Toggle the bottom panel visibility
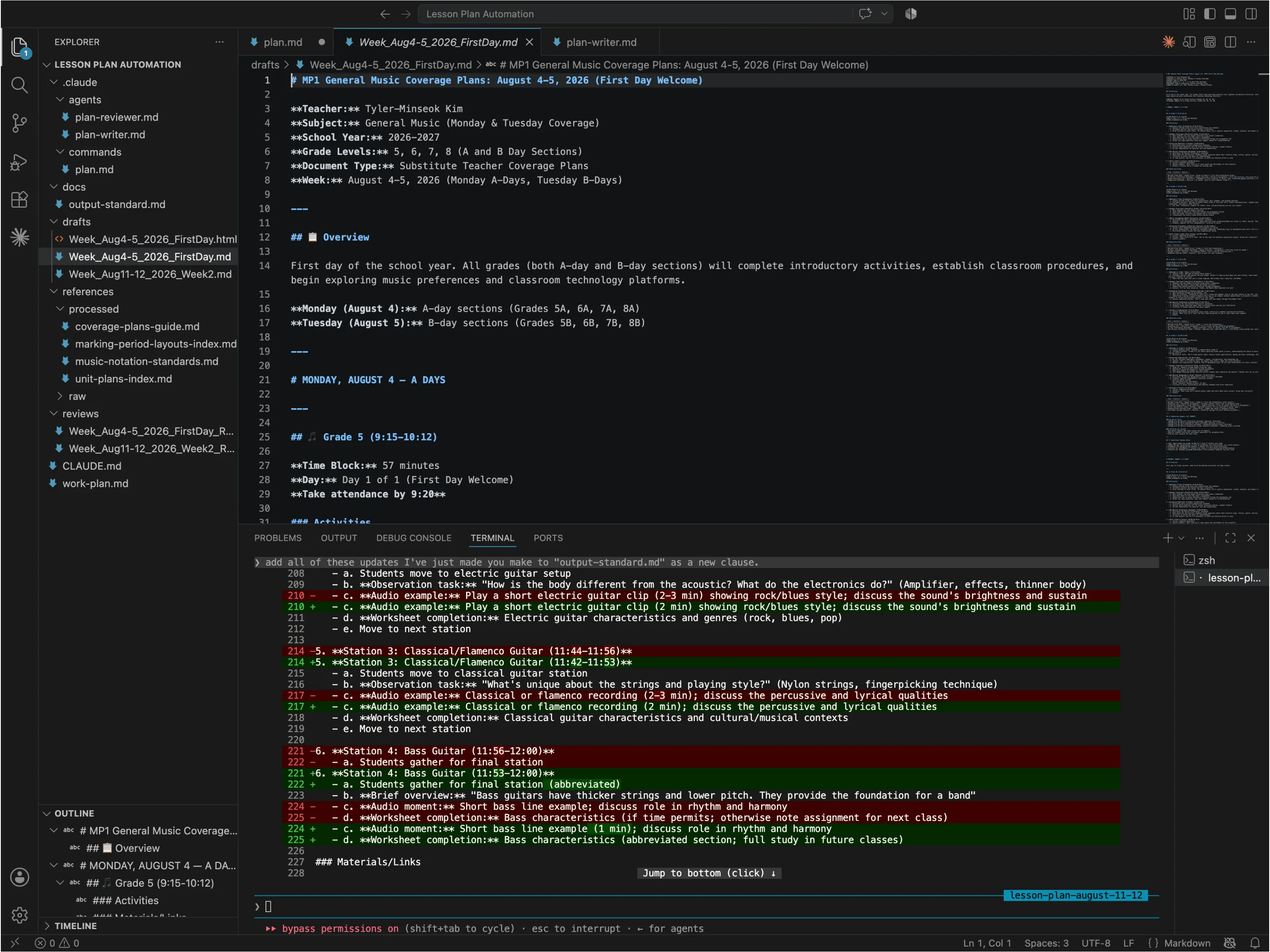The height and width of the screenshot is (952, 1270). 1230,14
